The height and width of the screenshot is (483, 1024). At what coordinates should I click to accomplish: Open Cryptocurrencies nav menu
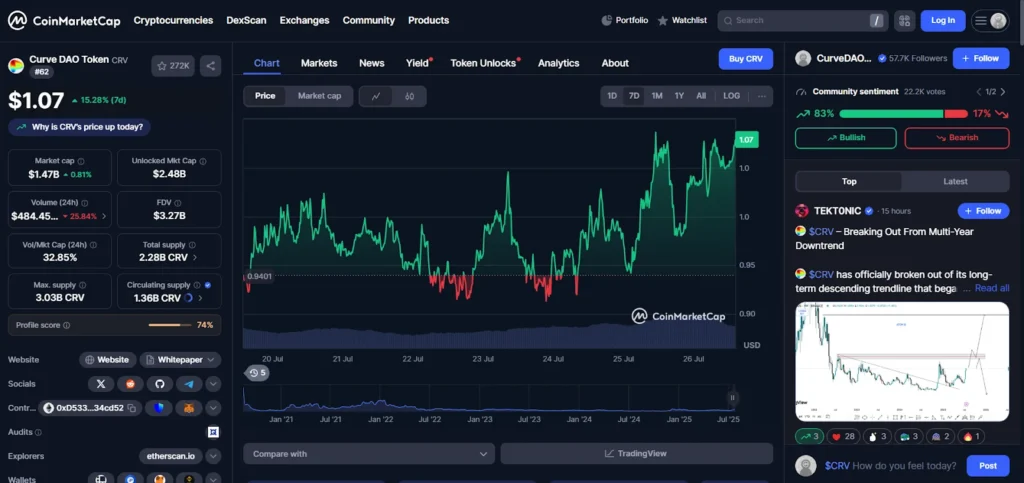[x=173, y=20]
